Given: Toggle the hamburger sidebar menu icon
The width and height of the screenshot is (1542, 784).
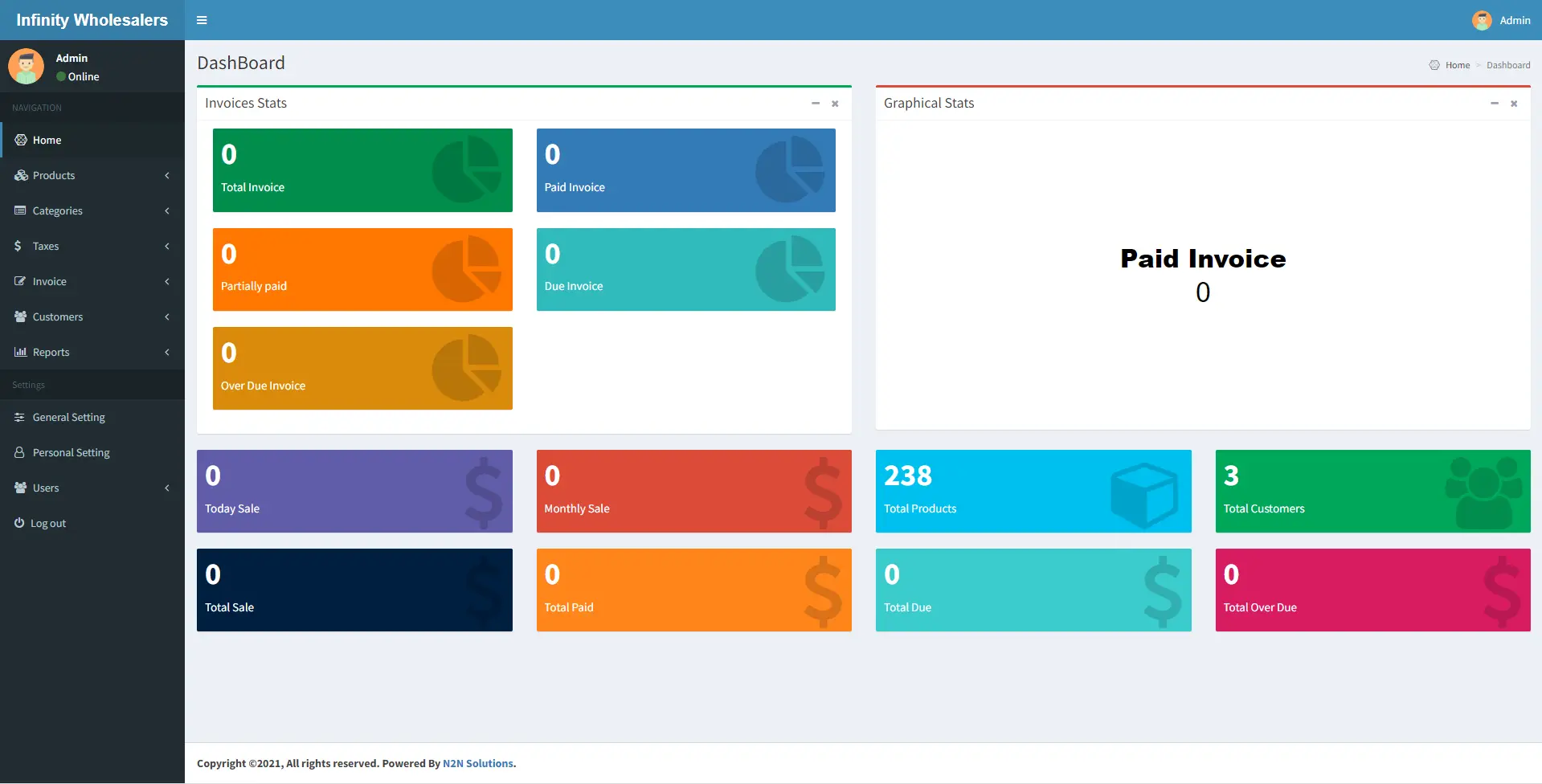Looking at the screenshot, I should [202, 20].
